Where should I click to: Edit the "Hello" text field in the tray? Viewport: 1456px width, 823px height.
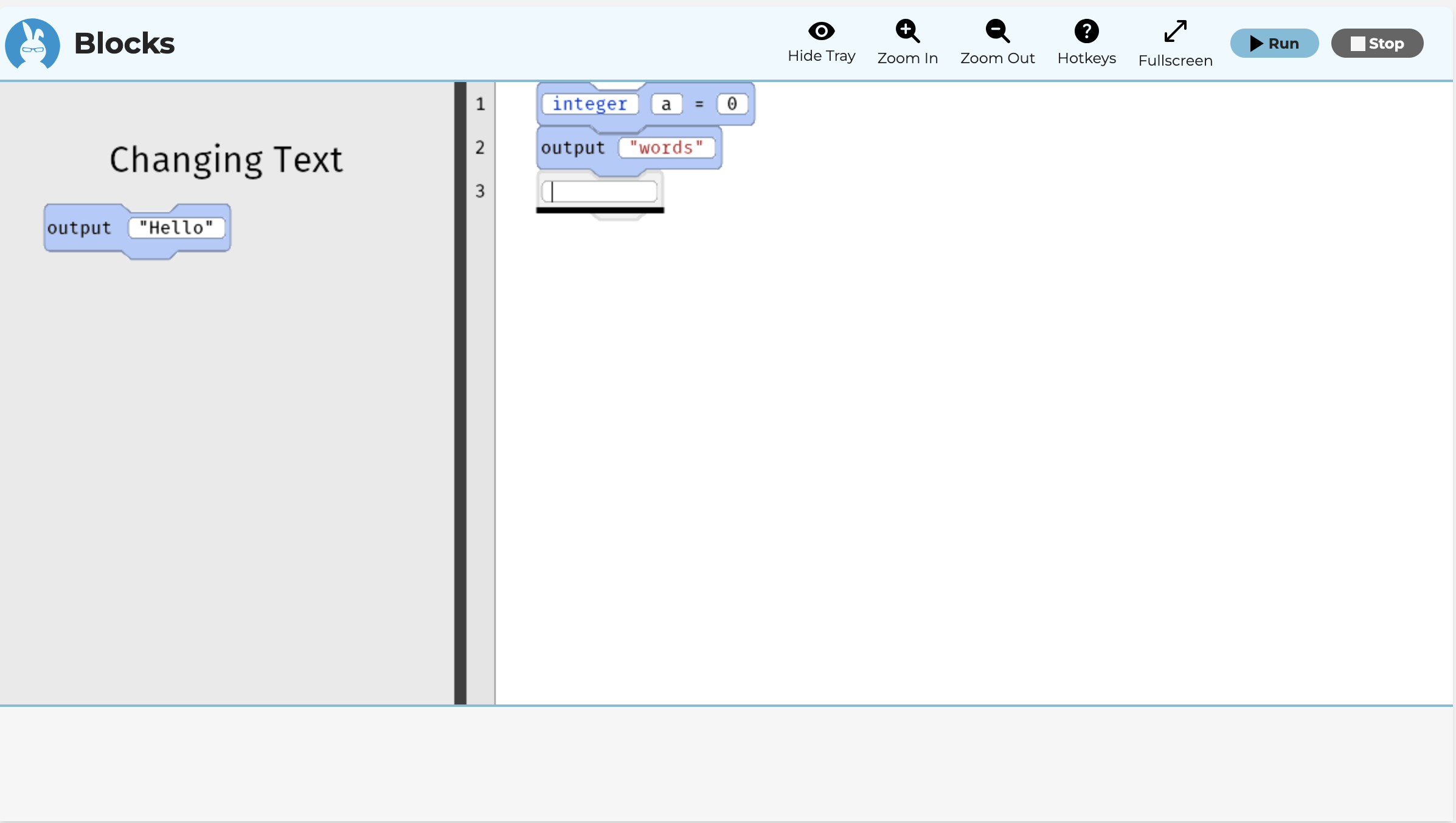click(x=176, y=228)
